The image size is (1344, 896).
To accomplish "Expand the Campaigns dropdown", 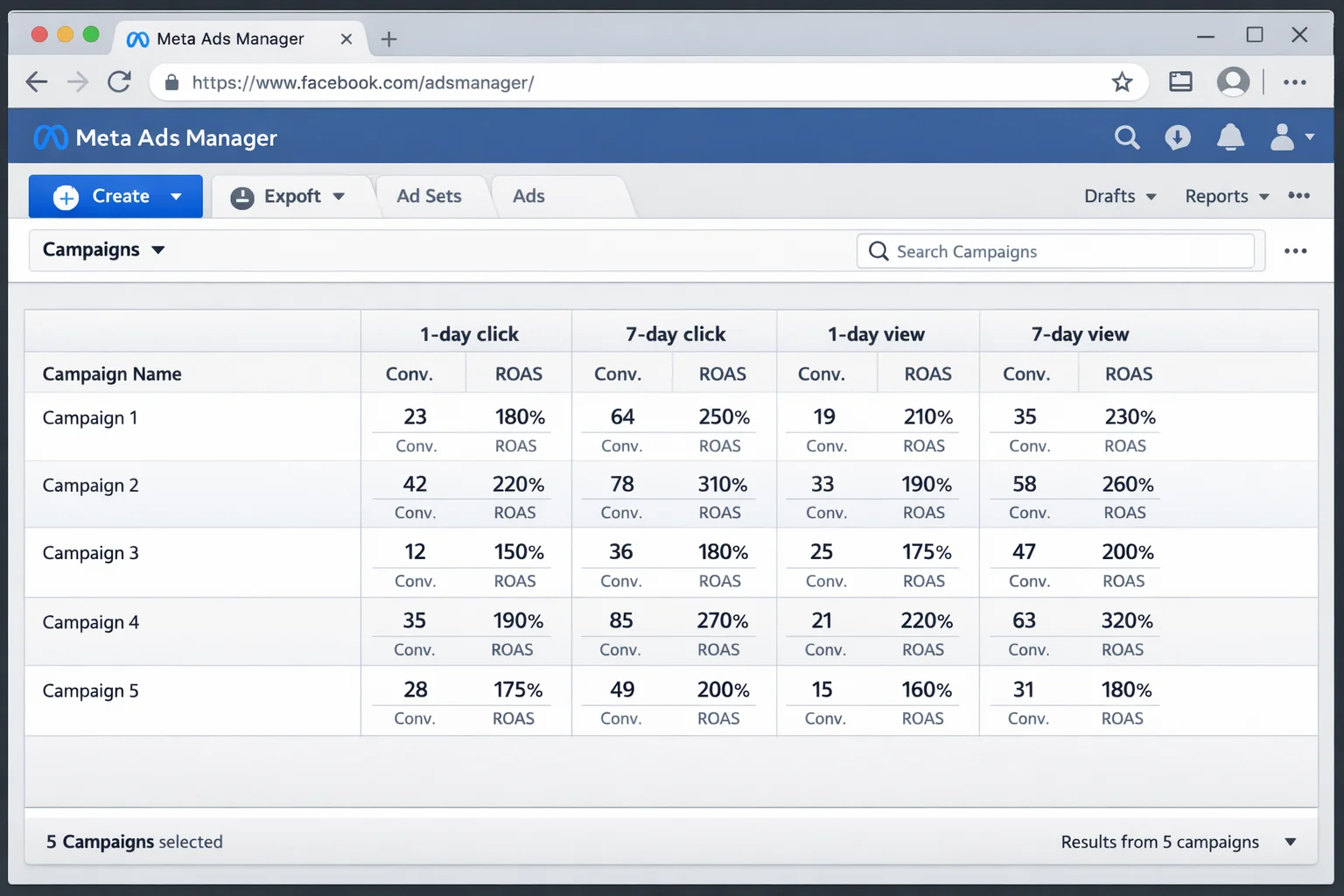I will 103,250.
